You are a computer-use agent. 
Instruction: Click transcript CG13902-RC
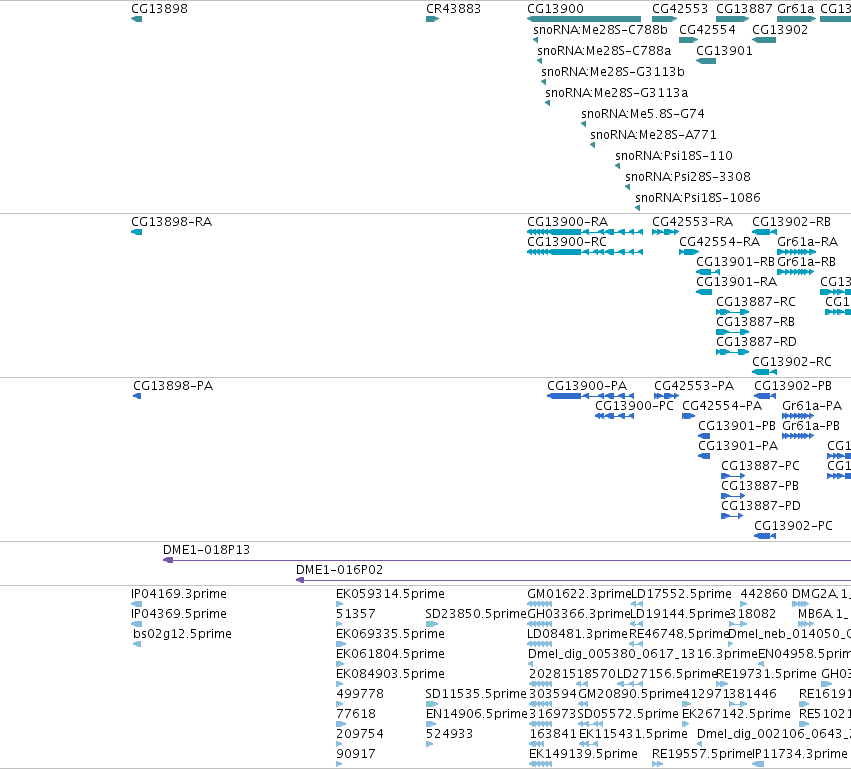pyautogui.click(x=791, y=362)
